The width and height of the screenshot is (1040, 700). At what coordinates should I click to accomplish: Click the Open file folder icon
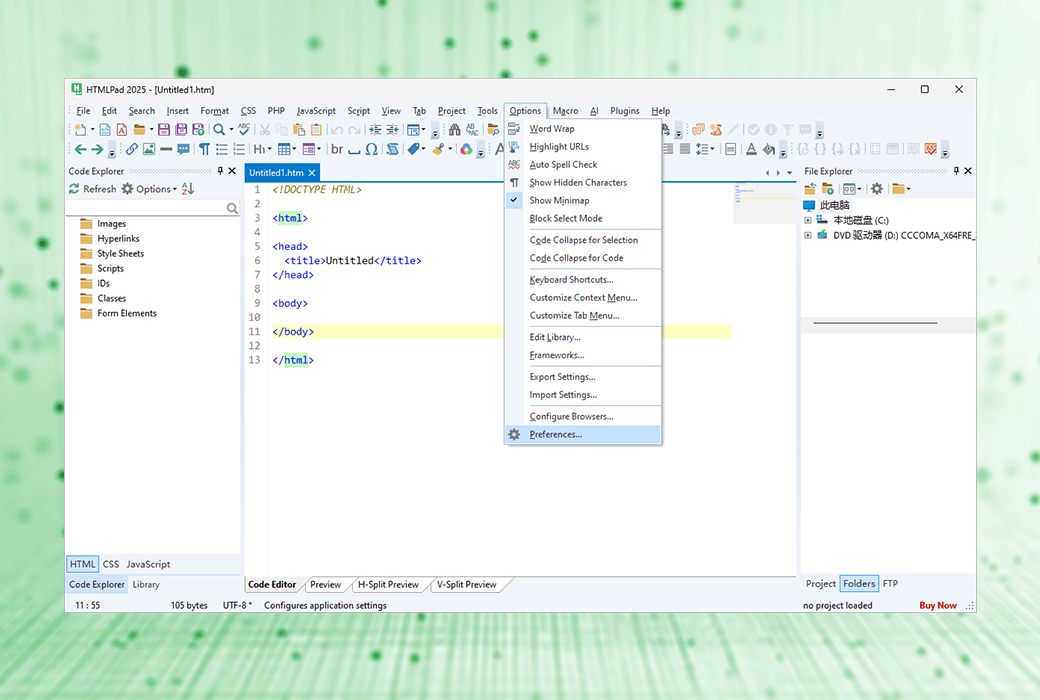click(139, 129)
